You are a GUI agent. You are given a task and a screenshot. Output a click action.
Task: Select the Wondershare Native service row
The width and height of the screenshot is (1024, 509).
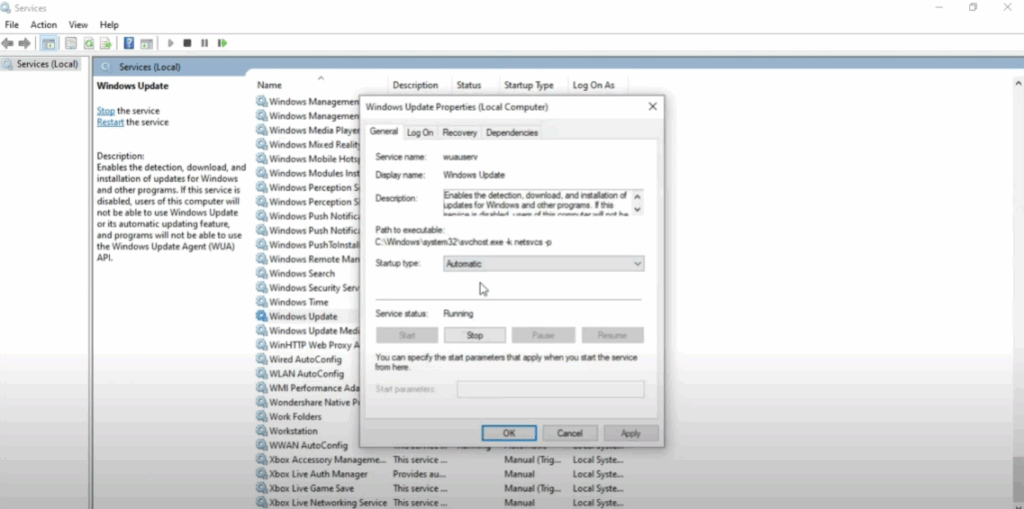tap(307, 402)
